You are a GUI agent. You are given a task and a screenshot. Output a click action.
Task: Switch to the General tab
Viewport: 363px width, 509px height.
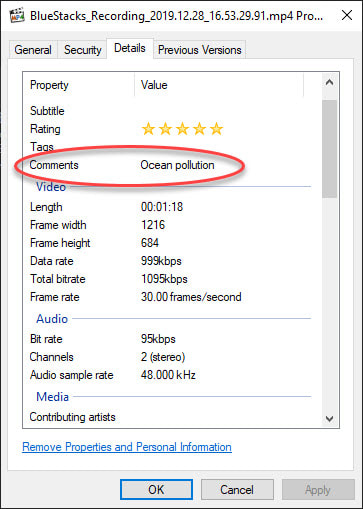tap(33, 50)
